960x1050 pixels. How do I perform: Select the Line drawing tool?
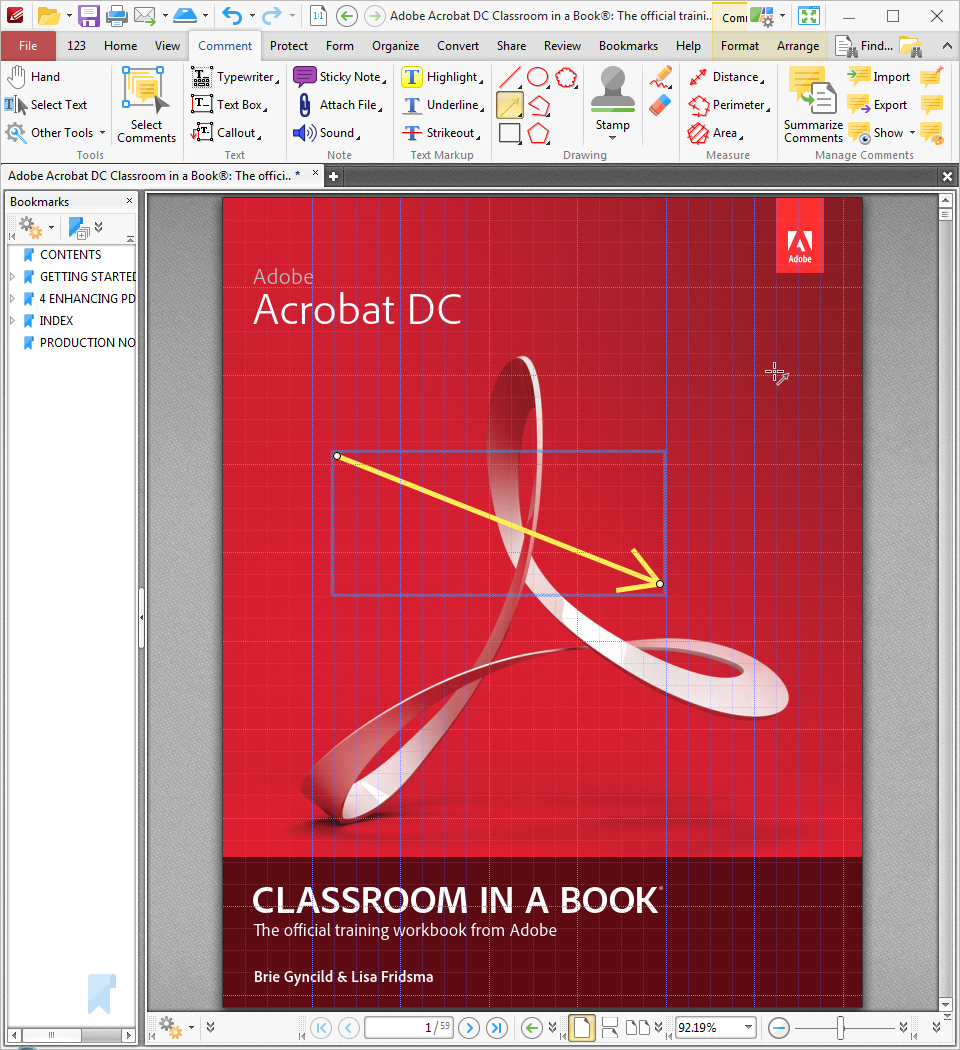(510, 78)
